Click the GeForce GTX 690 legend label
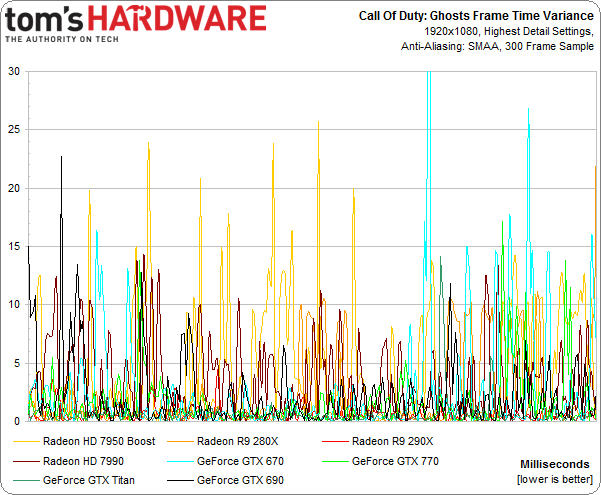601x495 pixels. tap(240, 480)
